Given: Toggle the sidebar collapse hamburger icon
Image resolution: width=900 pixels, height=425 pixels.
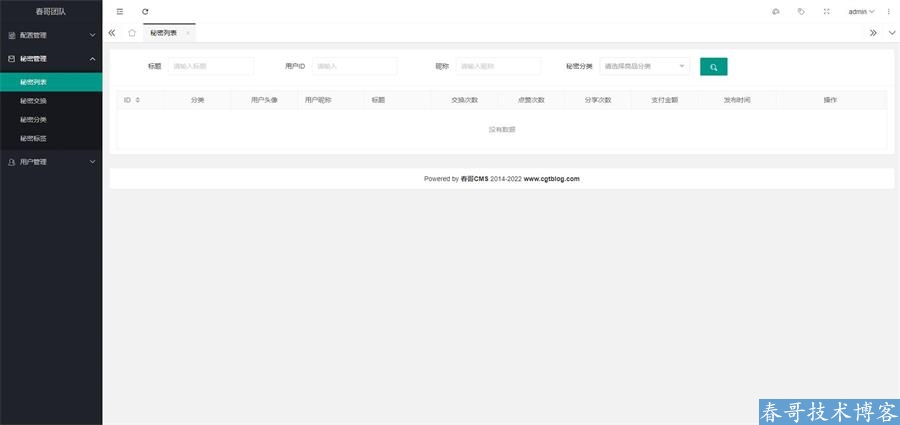Looking at the screenshot, I should [120, 11].
